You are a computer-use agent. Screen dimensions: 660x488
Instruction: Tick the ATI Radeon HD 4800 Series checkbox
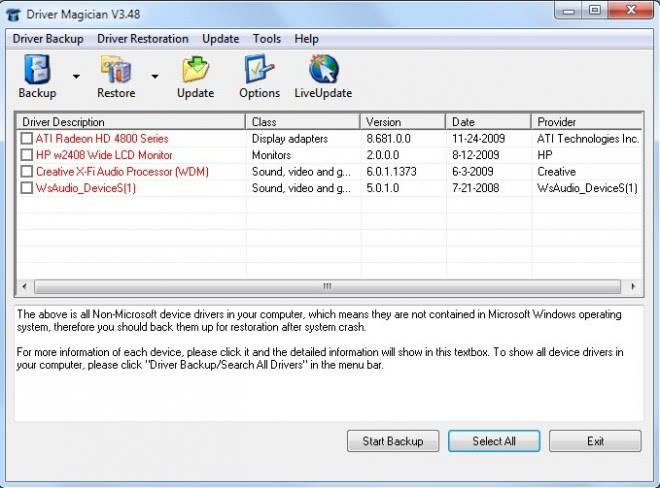26,139
